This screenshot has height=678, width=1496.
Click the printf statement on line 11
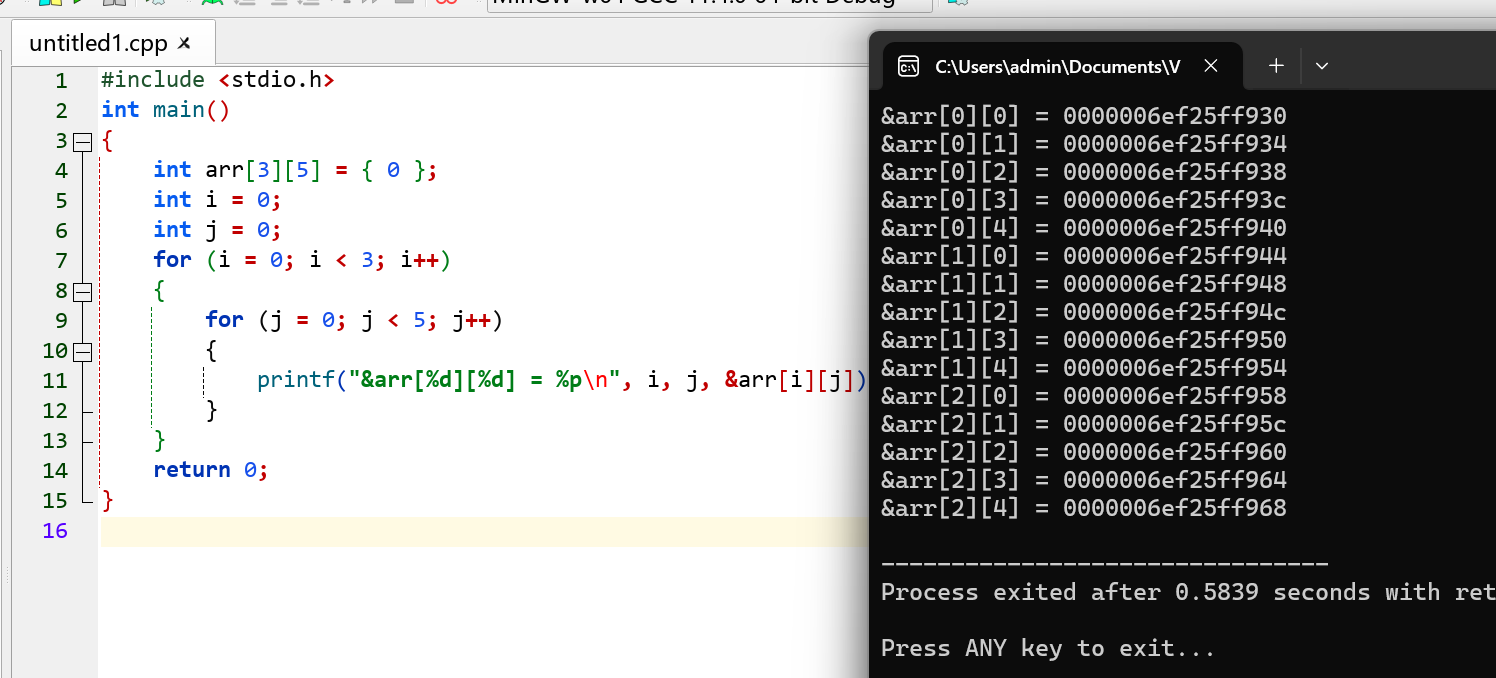point(561,380)
